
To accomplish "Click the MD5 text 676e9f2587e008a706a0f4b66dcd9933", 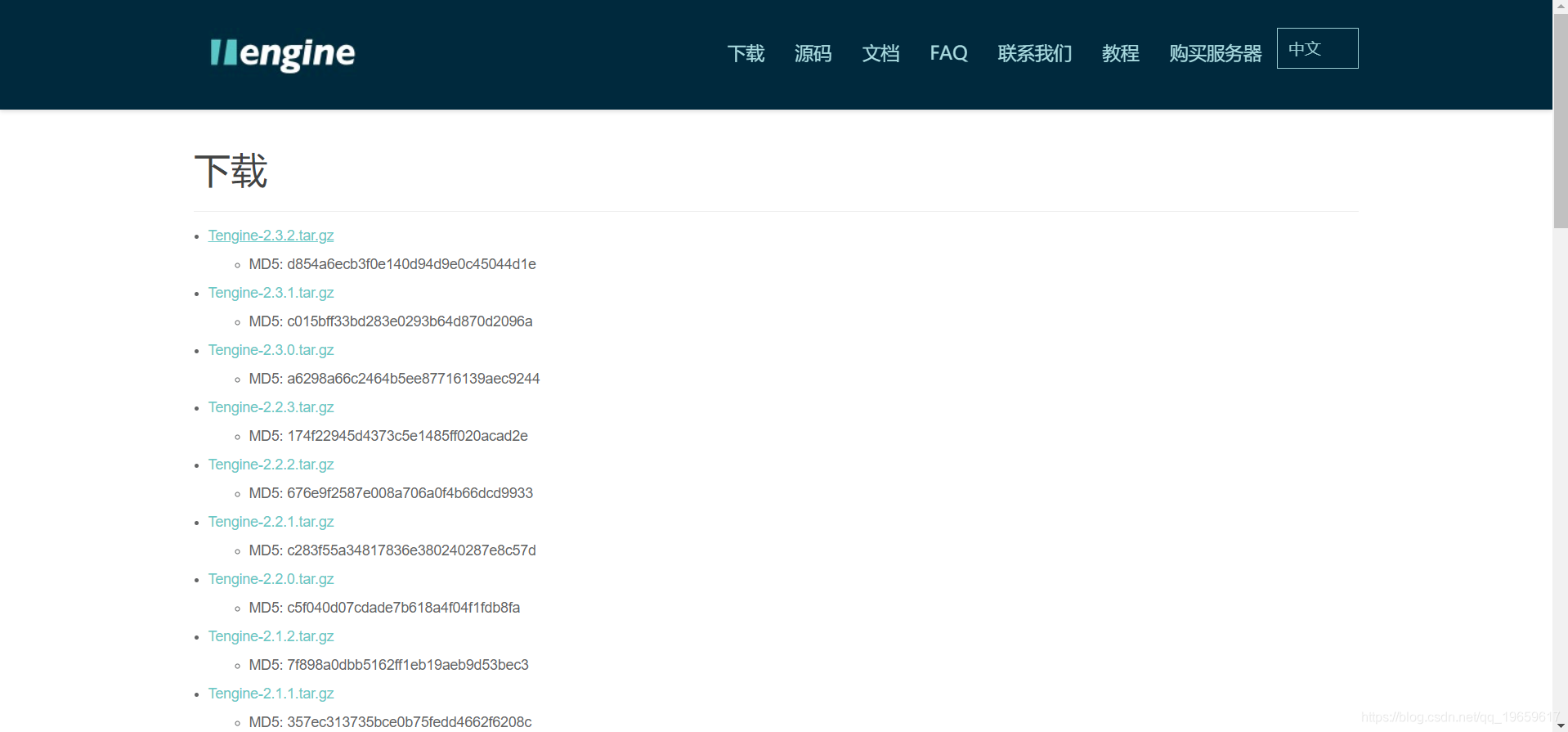I will tap(410, 493).
